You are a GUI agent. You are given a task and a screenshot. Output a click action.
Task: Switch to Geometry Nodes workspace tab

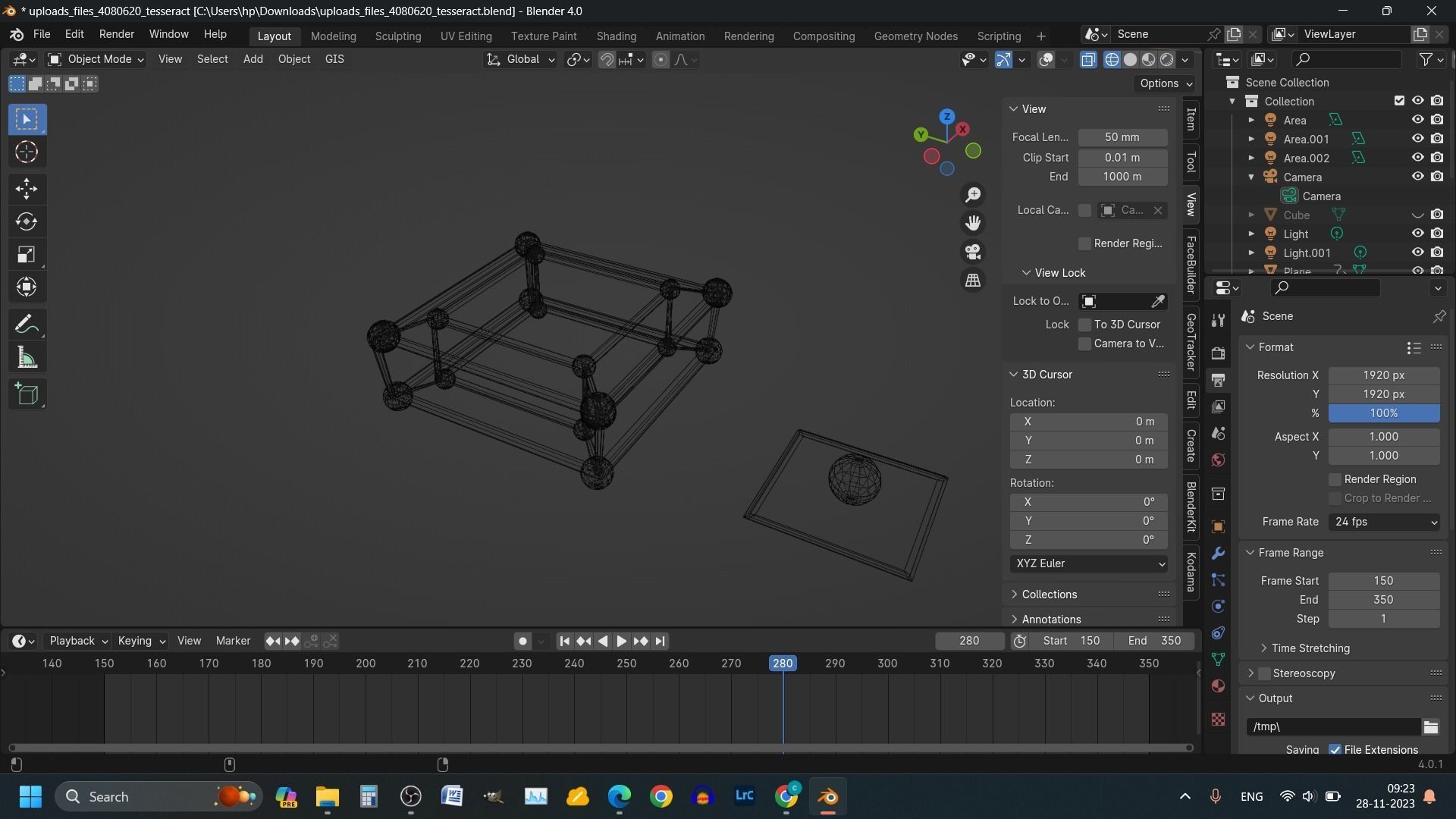915,36
